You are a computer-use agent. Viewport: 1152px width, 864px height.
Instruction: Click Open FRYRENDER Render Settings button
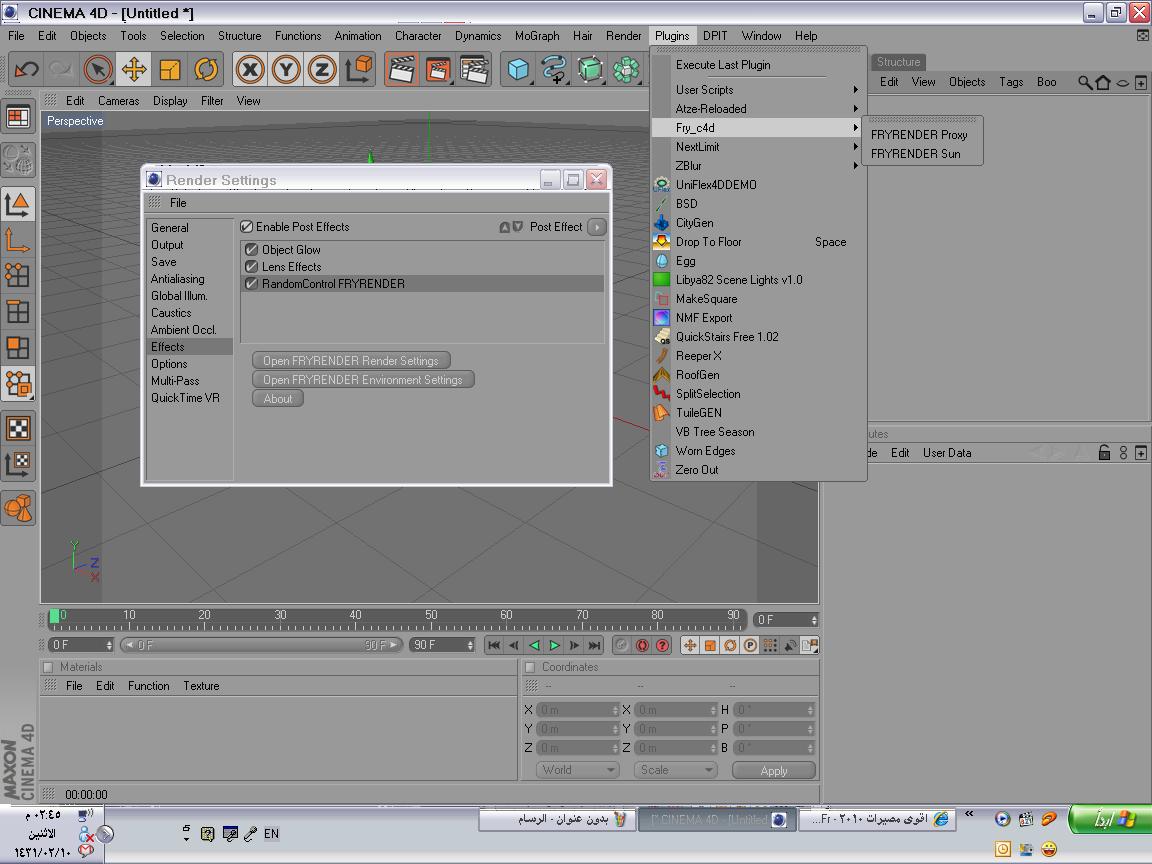[x=351, y=361]
